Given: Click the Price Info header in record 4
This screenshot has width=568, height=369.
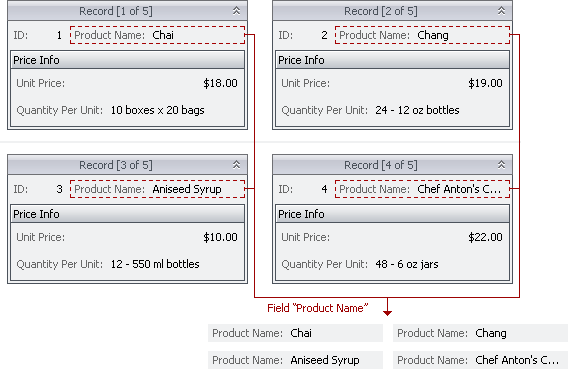Looking at the screenshot, I should click(x=392, y=214).
